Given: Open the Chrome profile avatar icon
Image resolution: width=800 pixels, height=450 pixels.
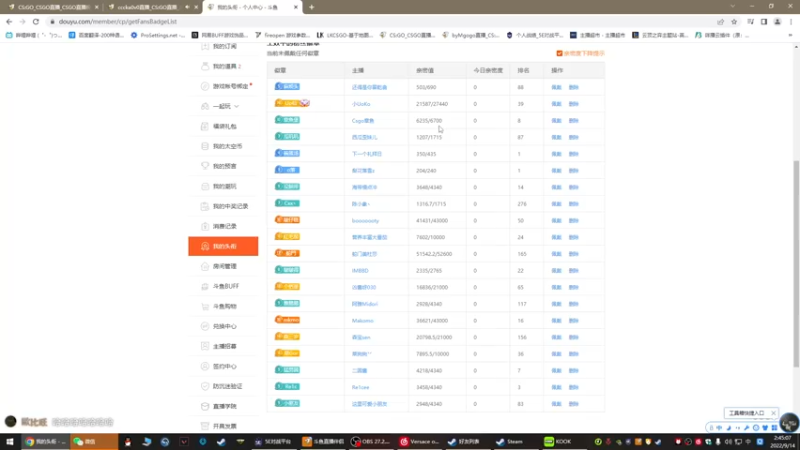Looking at the screenshot, I should [777, 21].
